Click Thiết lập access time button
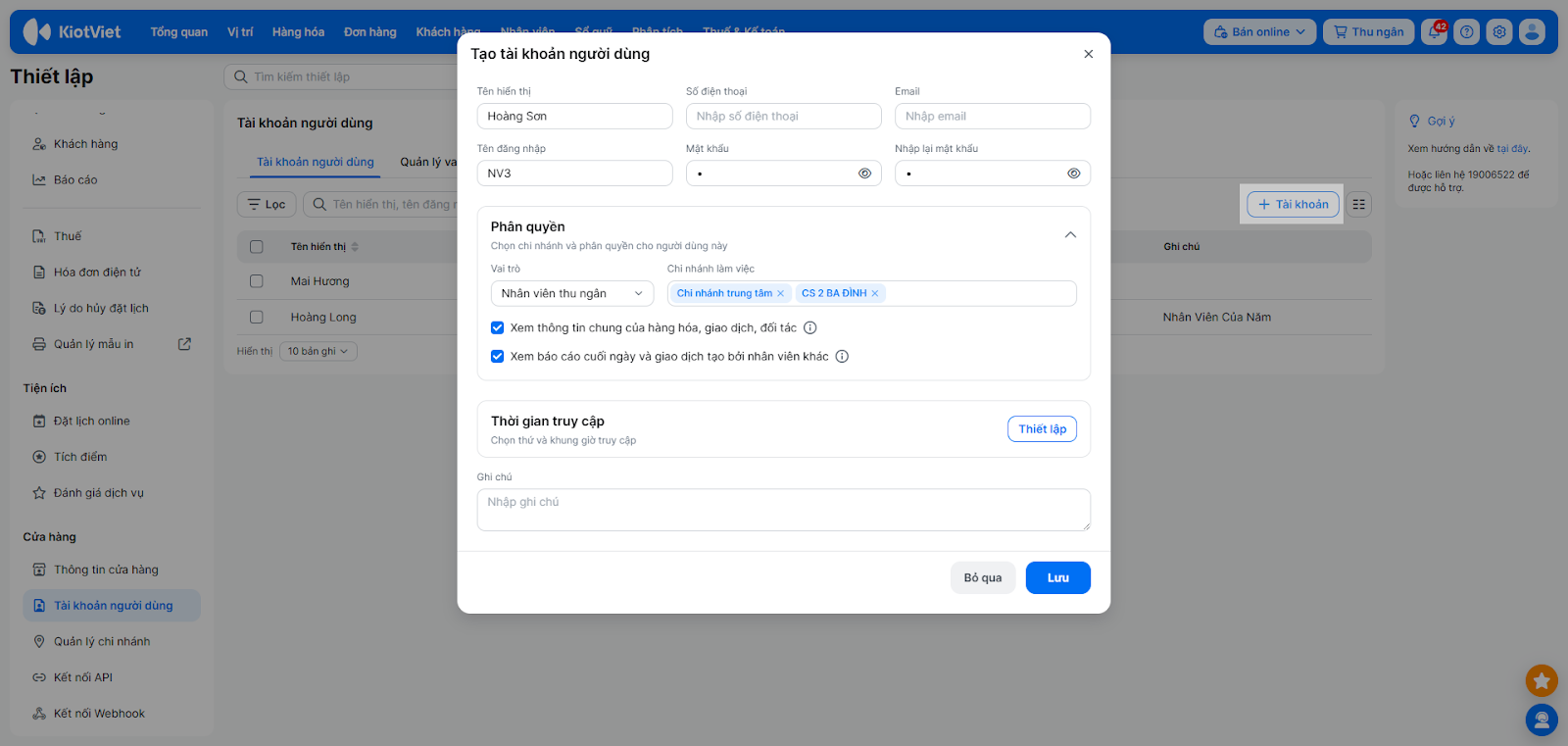Image resolution: width=1568 pixels, height=746 pixels. pos(1042,429)
